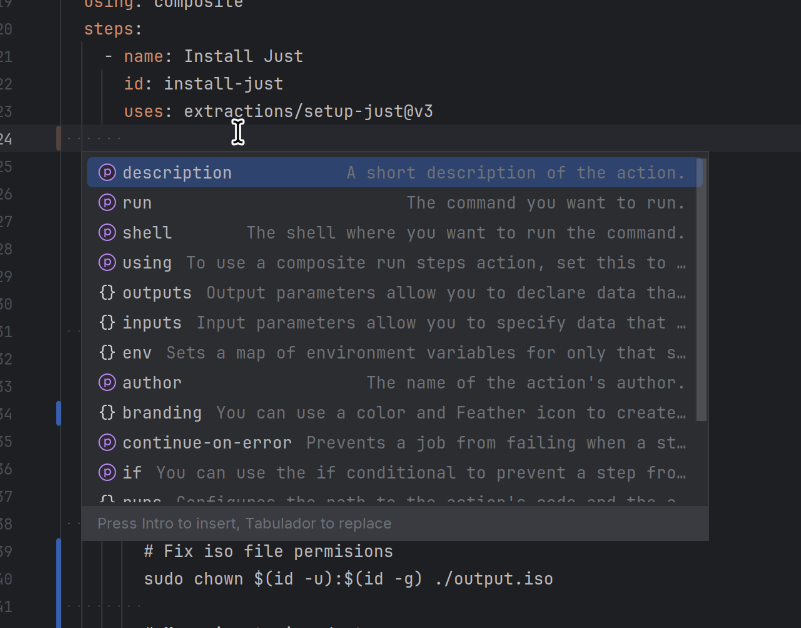Viewport: 801px width, 628px height.
Task: Click the braces icon next to inputs
Action: (107, 323)
